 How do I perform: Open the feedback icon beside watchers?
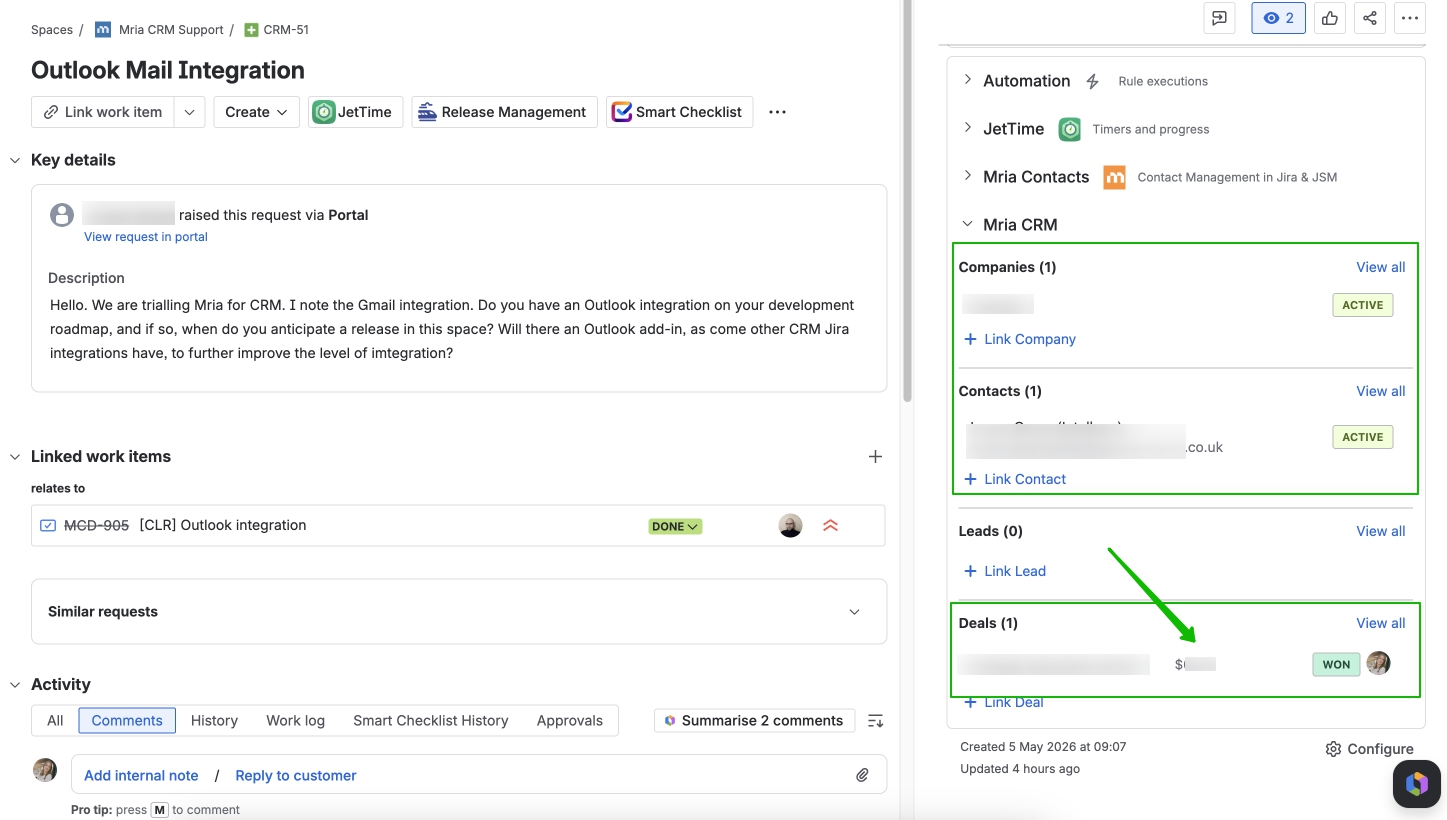tap(1219, 18)
